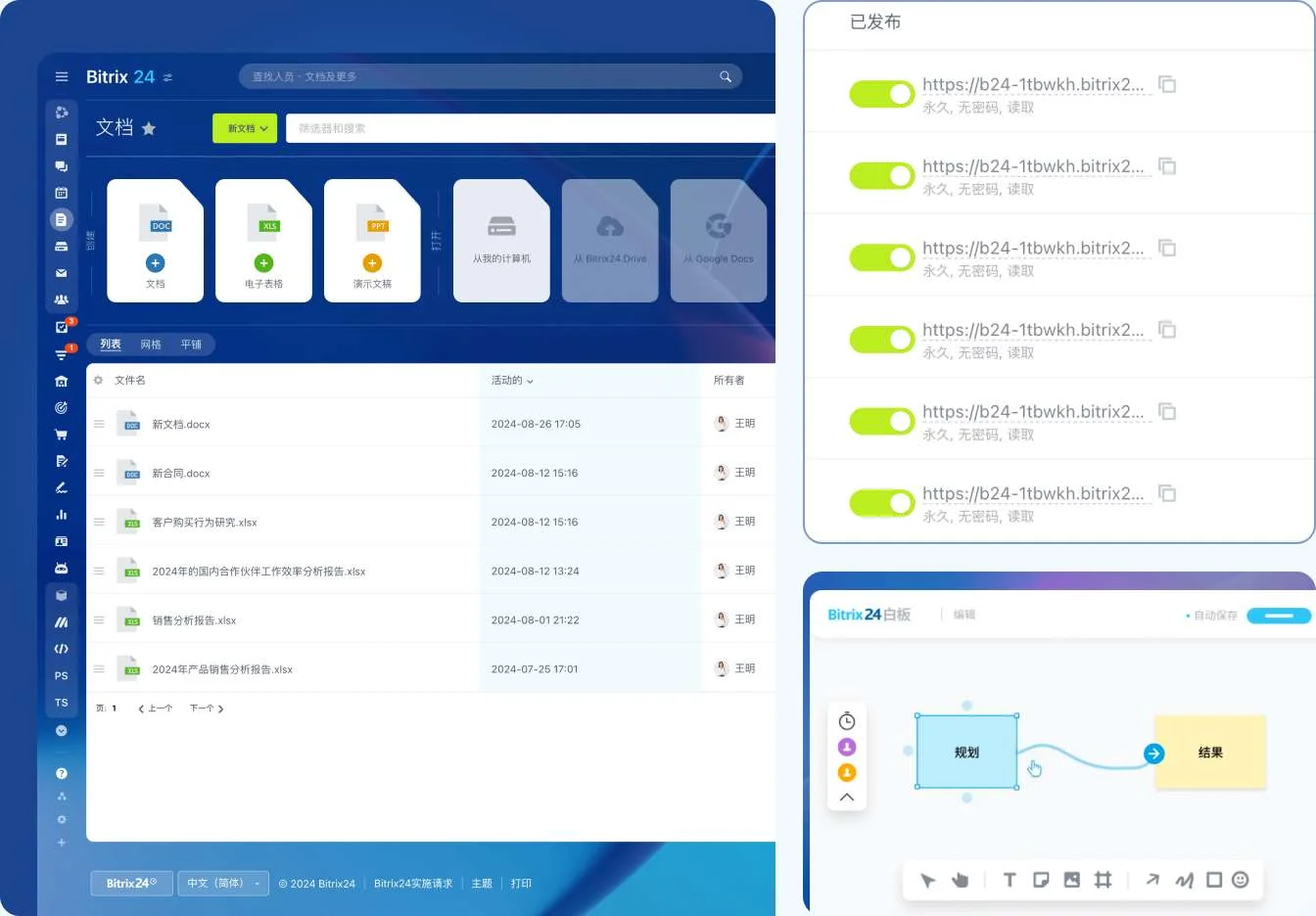Screen dimensions: 1316x916
Task: Favorite the 文档 page with the star icon
Action: pyautogui.click(x=149, y=128)
